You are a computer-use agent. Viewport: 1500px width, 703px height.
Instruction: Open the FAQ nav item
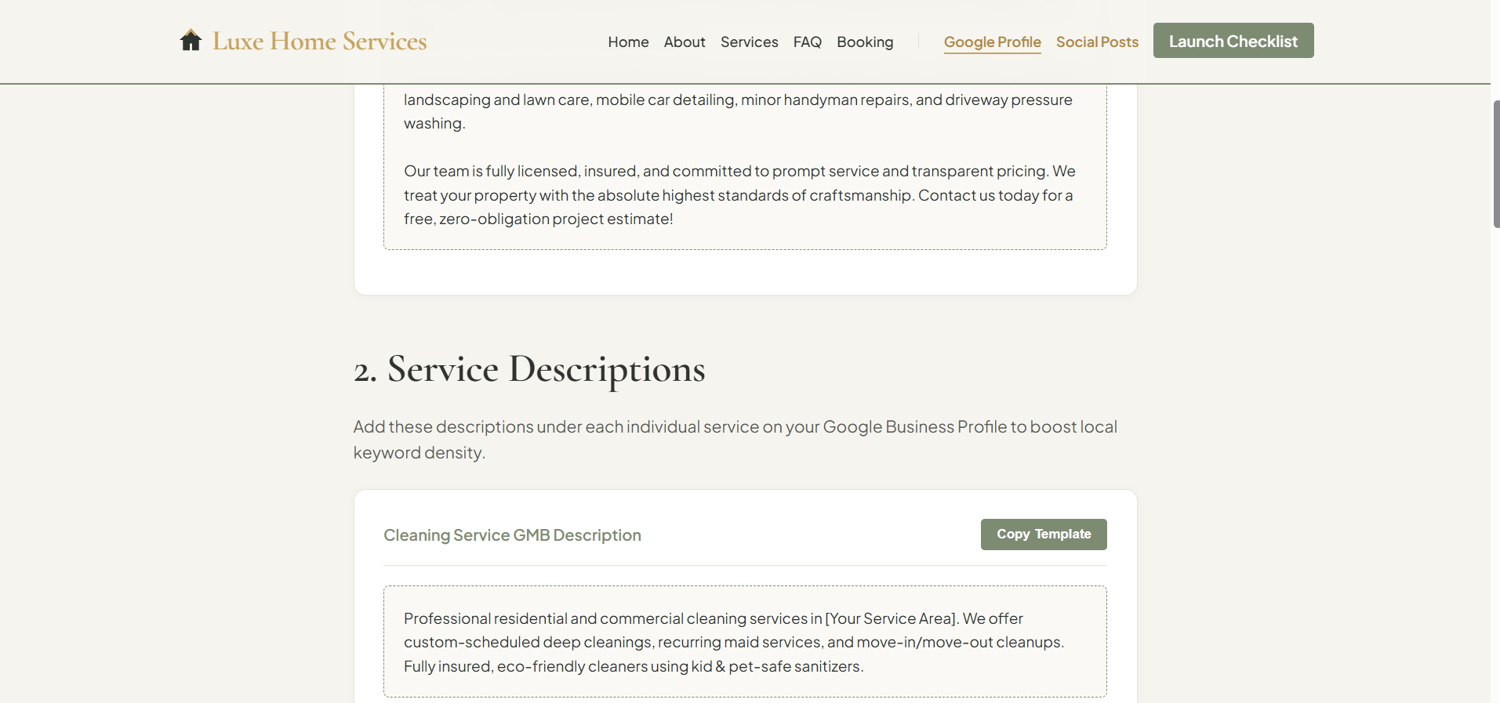coord(807,42)
